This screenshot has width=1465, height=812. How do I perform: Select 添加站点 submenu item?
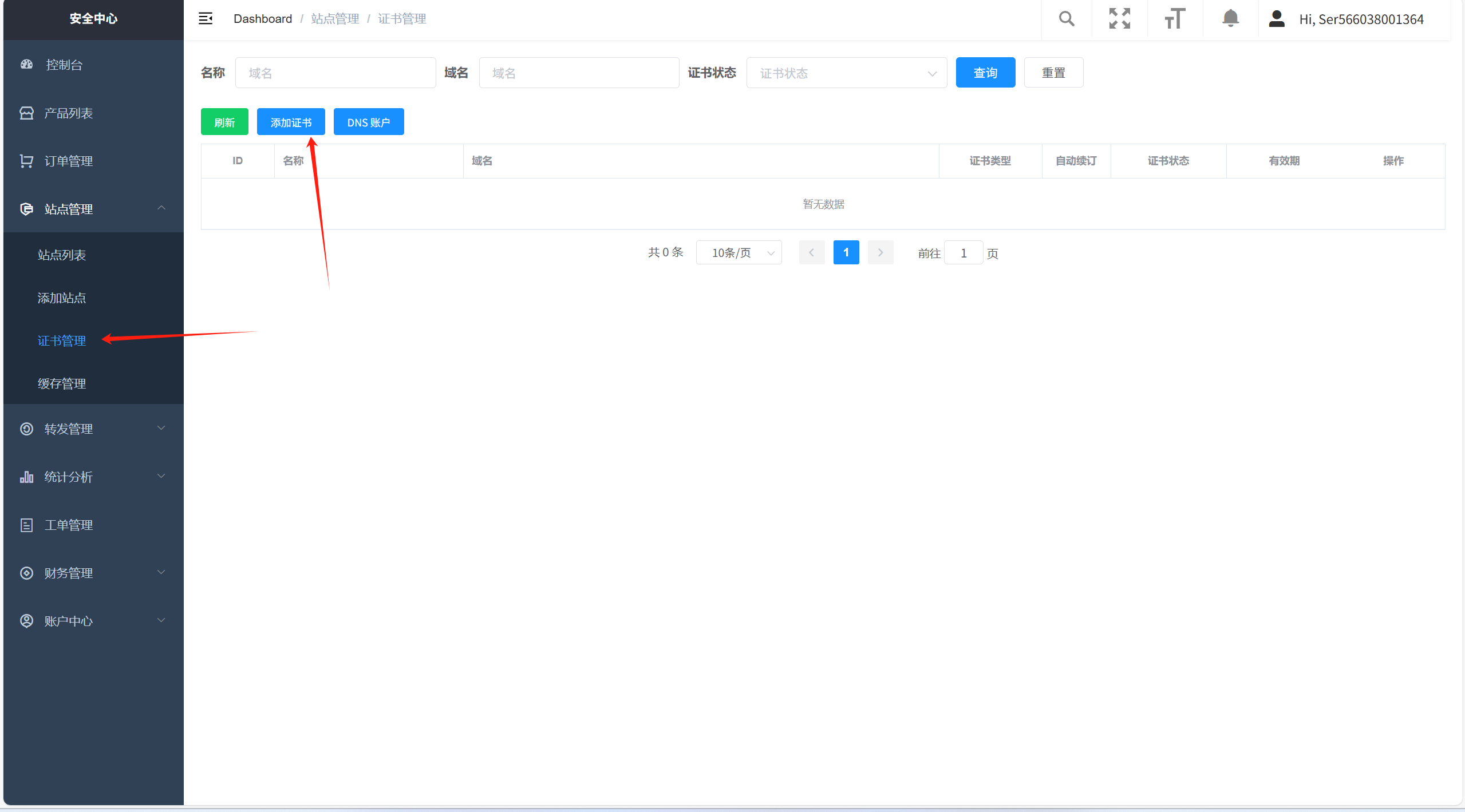pyautogui.click(x=93, y=298)
